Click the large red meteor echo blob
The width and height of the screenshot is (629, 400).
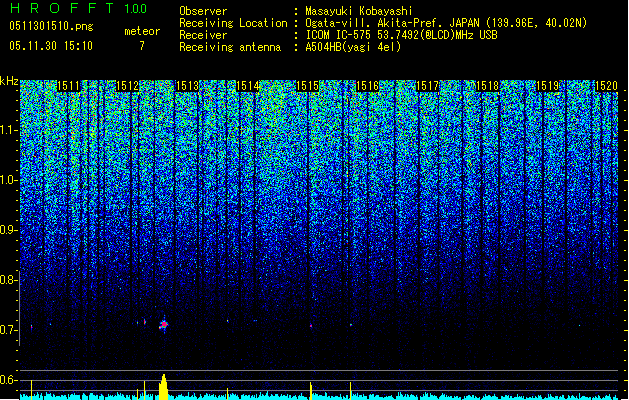(164, 325)
